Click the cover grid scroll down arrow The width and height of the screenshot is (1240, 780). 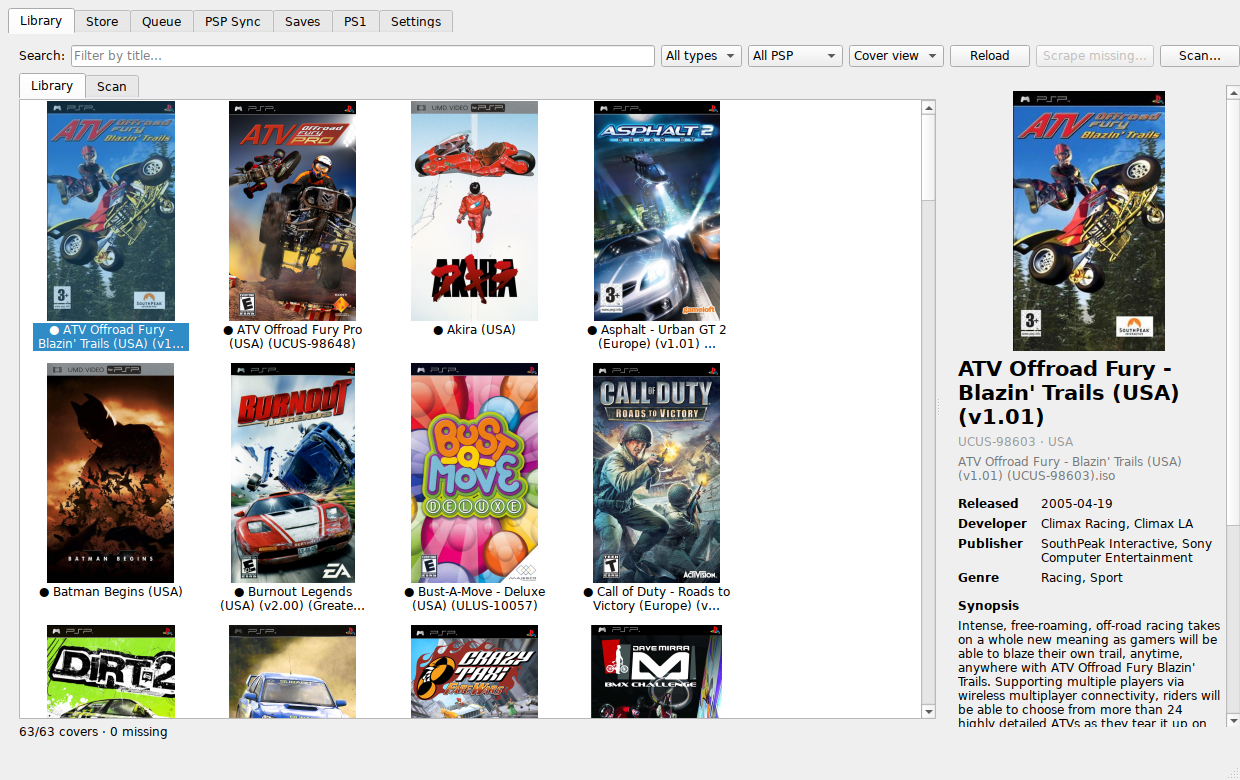929,711
